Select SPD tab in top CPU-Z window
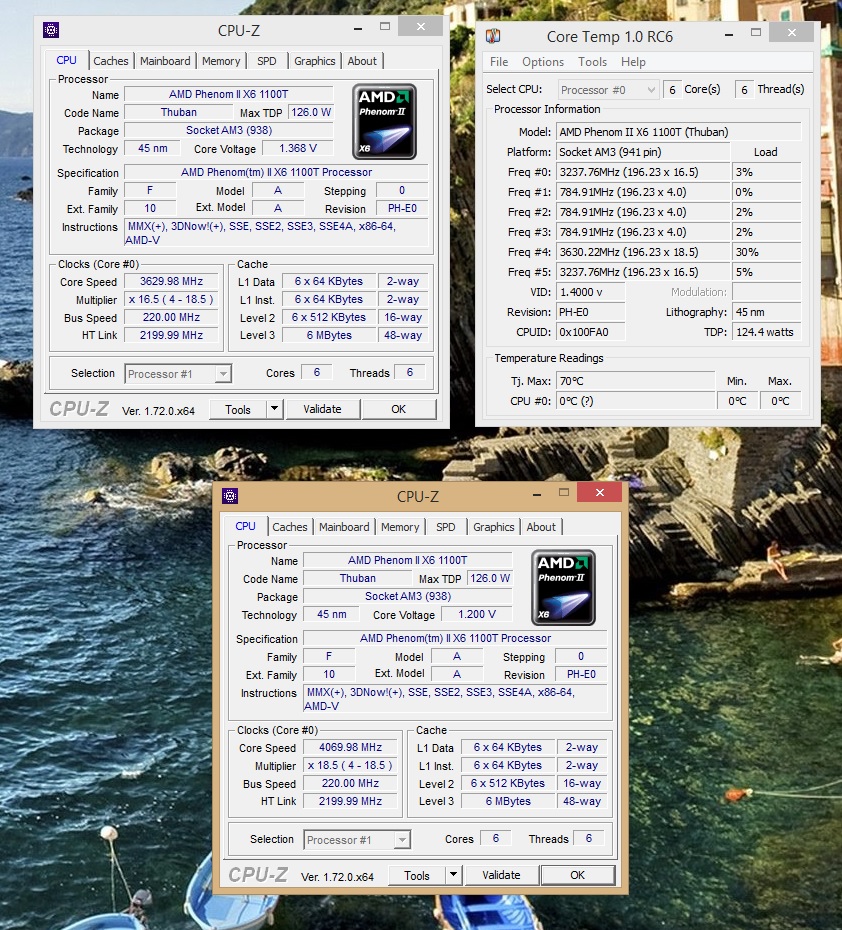 click(266, 61)
